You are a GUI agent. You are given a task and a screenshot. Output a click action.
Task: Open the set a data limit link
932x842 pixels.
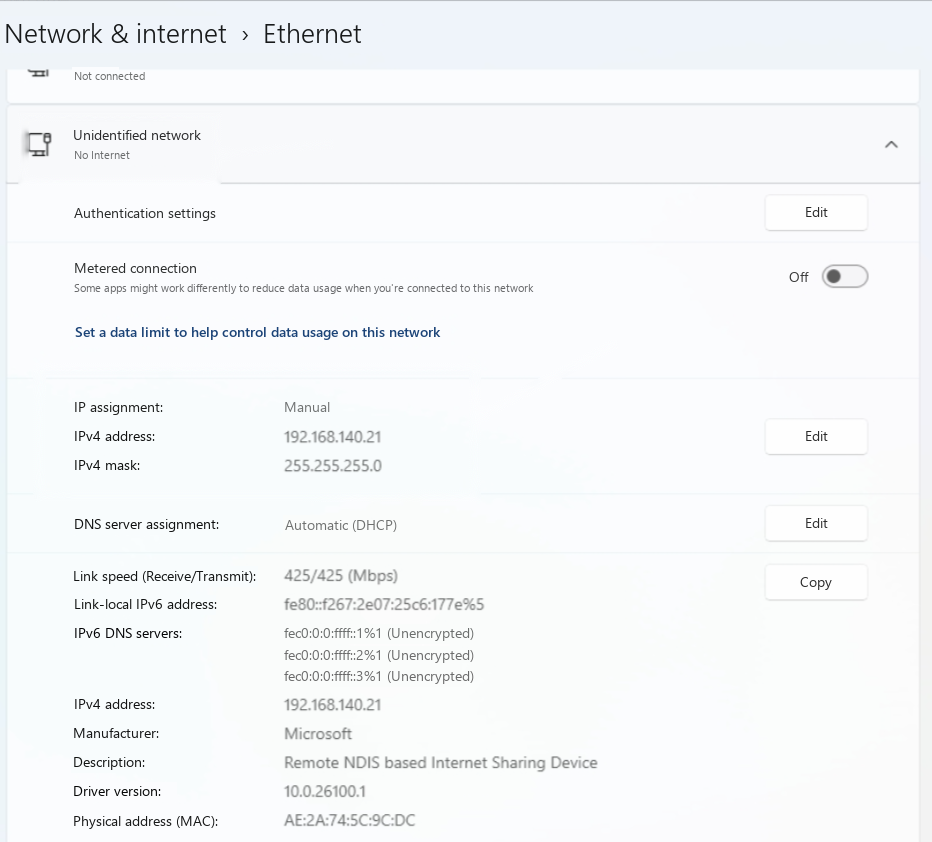[257, 332]
